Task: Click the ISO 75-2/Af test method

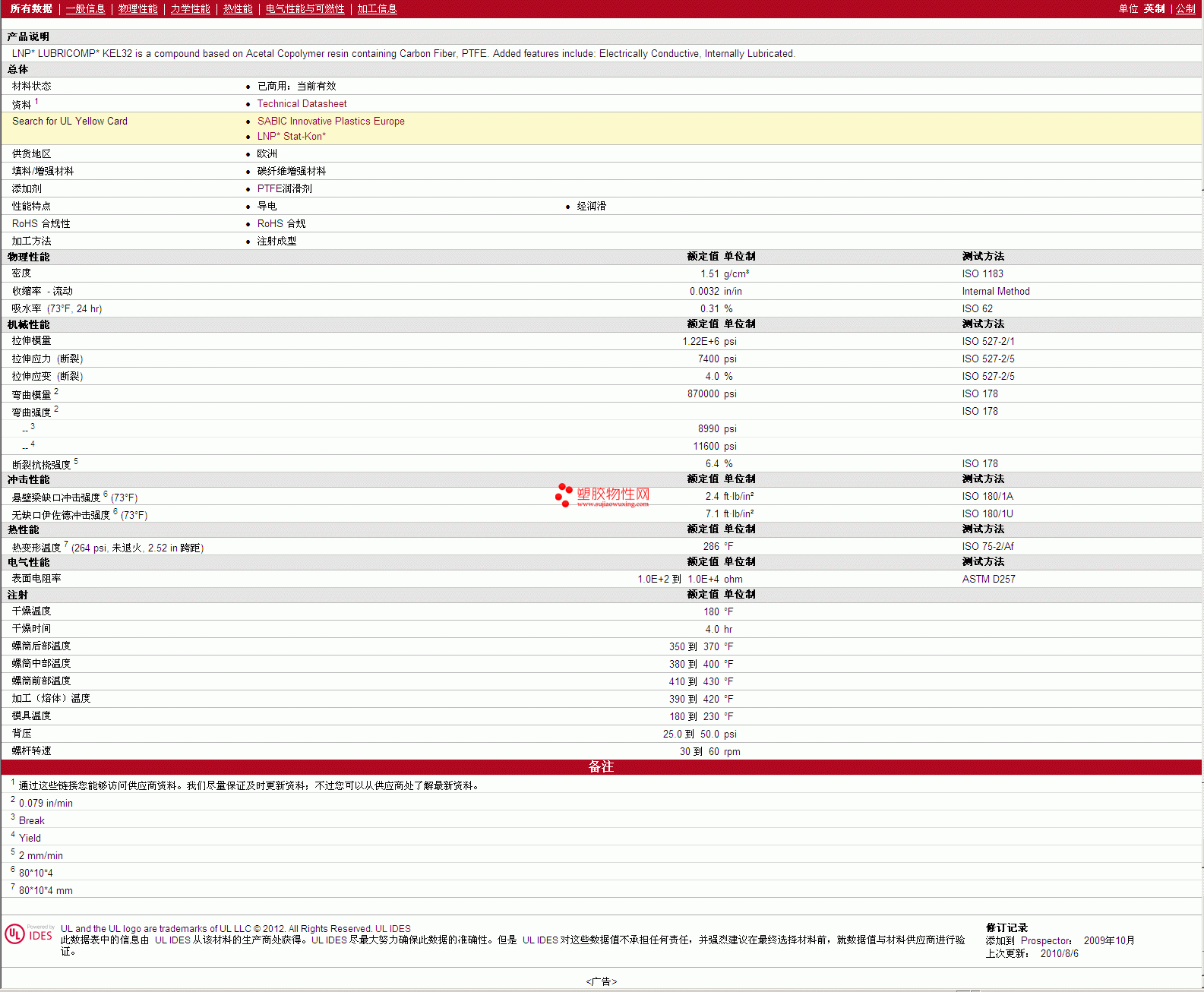Action: coord(988,546)
